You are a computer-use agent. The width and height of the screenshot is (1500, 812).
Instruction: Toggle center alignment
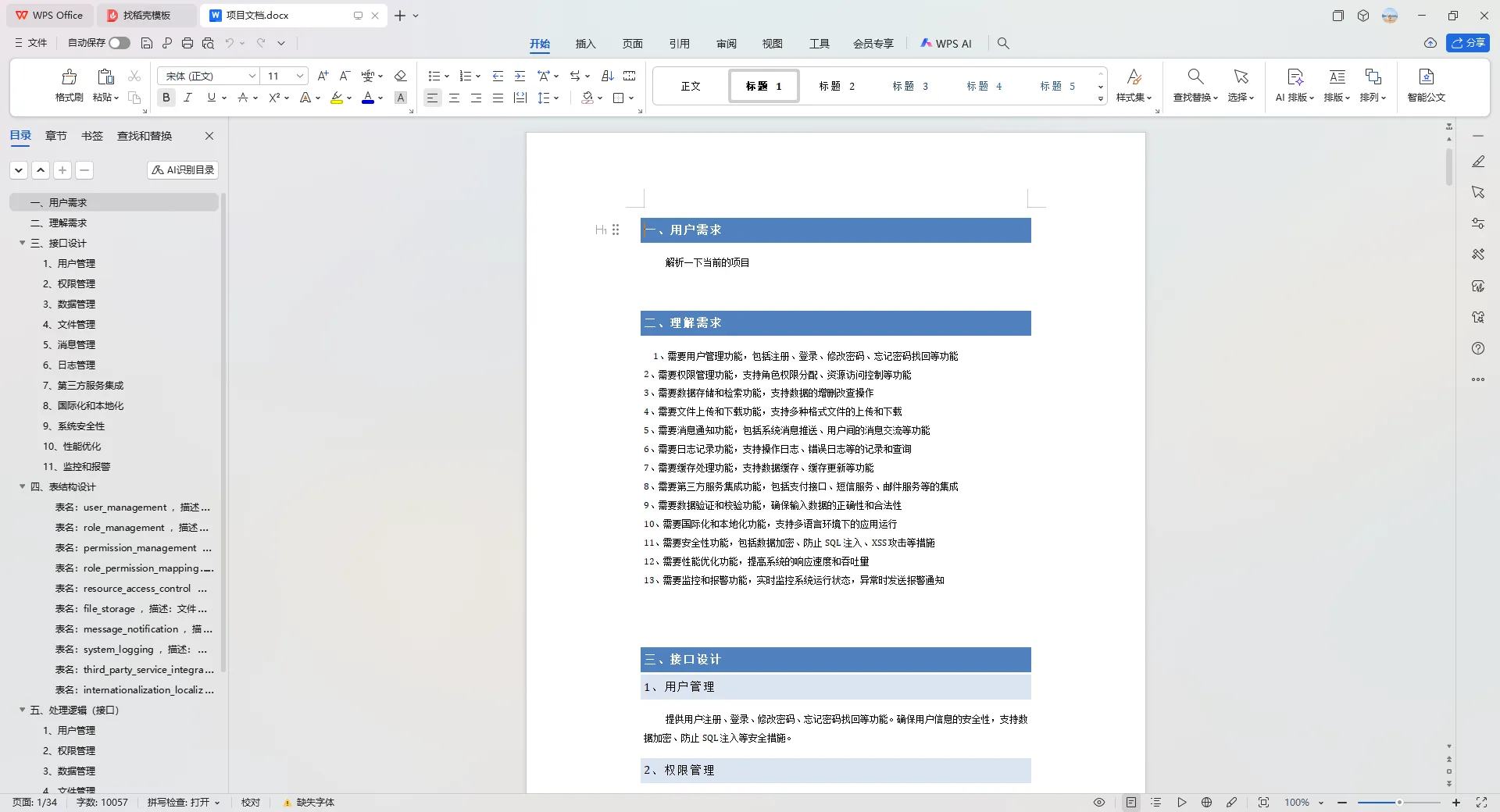(x=454, y=98)
